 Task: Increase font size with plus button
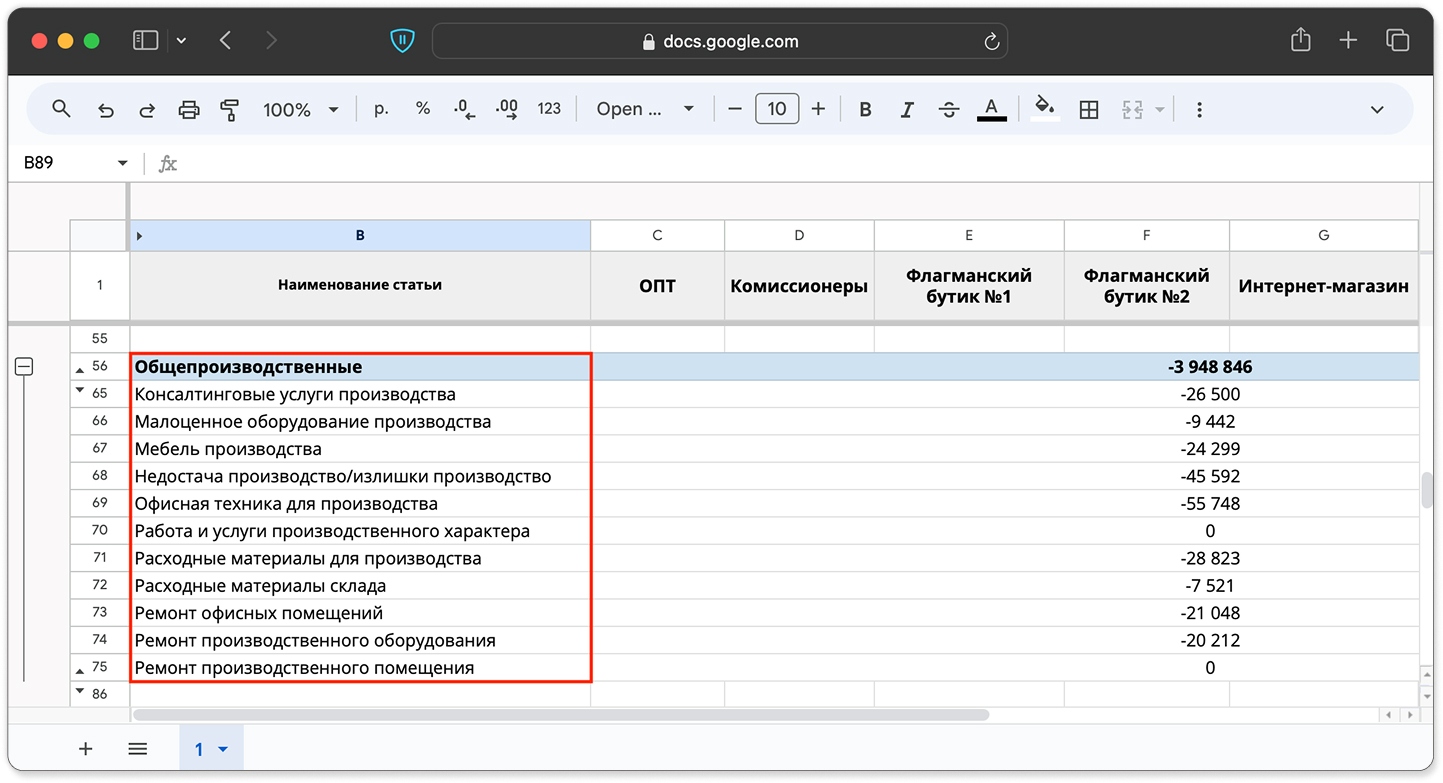pyautogui.click(x=818, y=109)
